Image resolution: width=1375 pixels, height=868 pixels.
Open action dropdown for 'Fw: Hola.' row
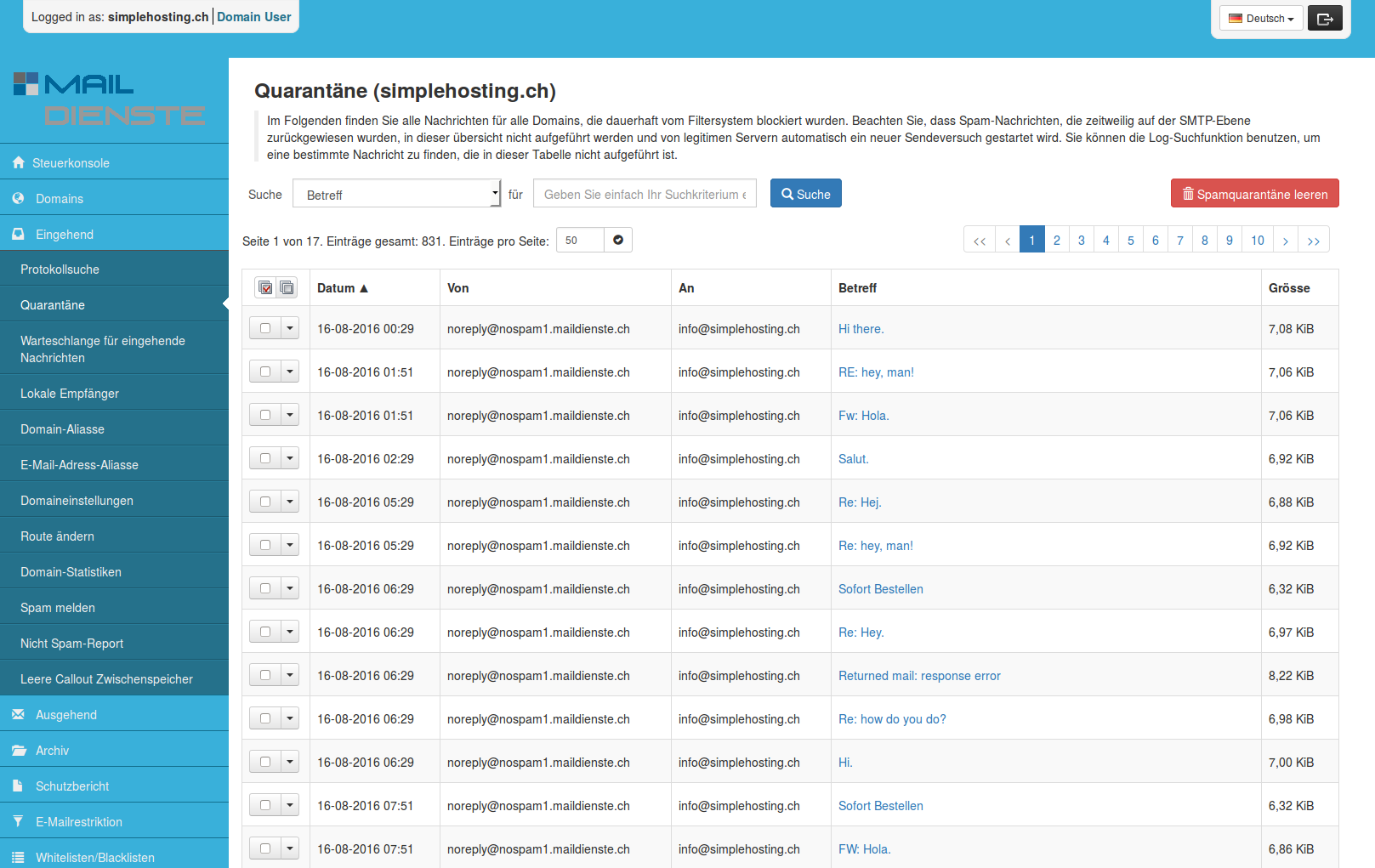coord(290,416)
